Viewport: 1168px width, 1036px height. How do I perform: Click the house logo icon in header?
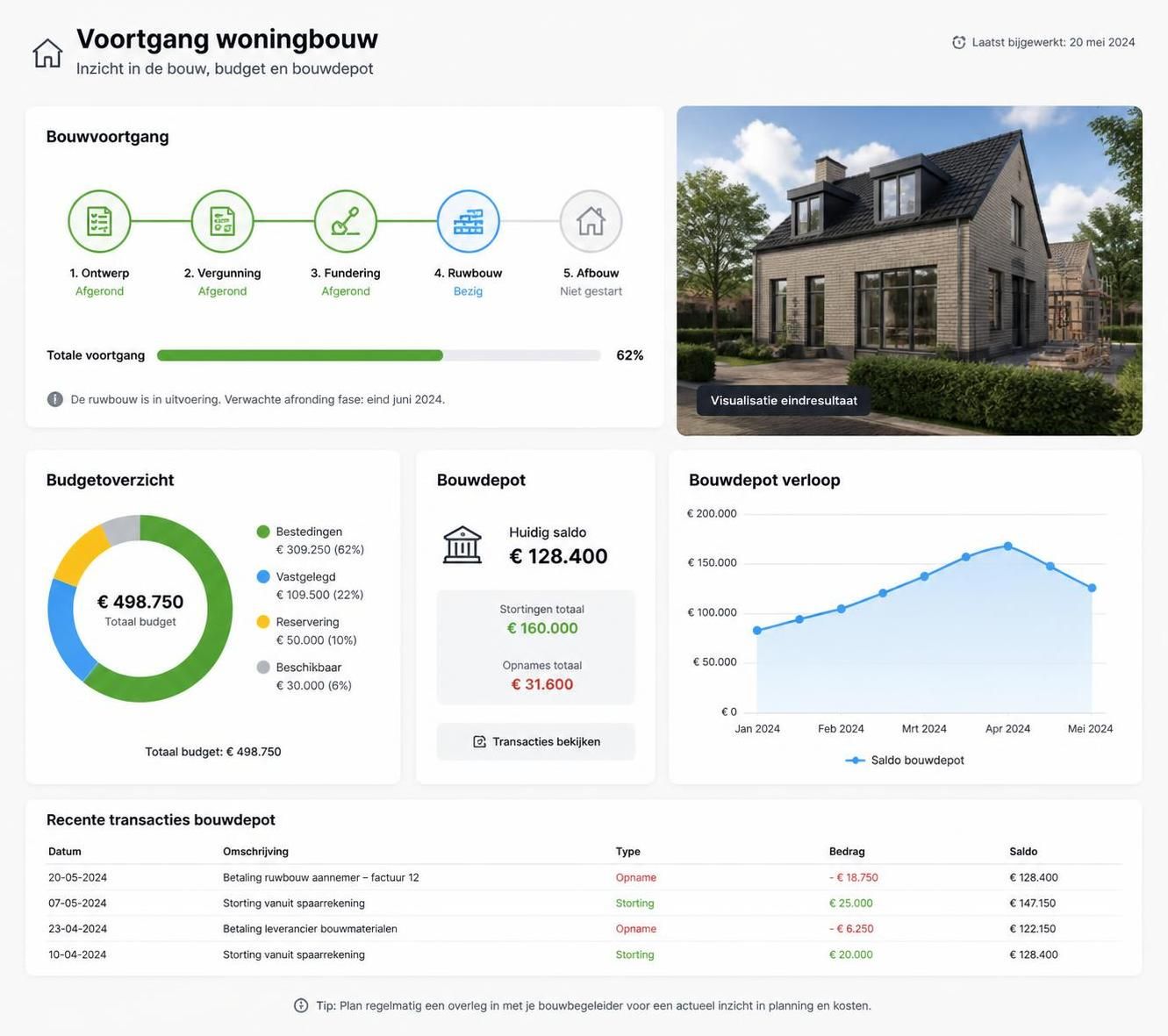(47, 53)
